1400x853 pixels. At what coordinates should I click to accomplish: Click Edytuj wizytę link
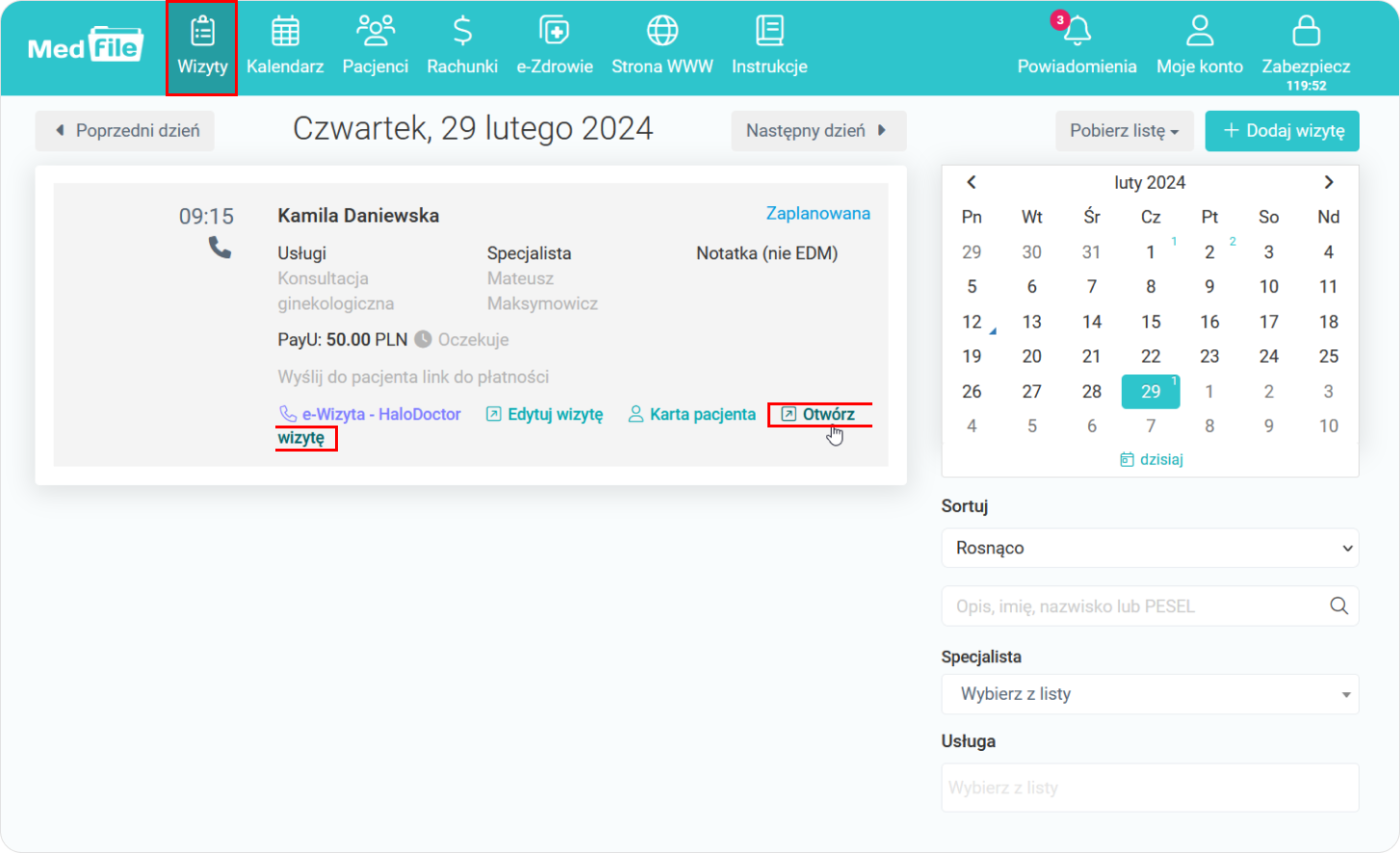pyautogui.click(x=545, y=414)
